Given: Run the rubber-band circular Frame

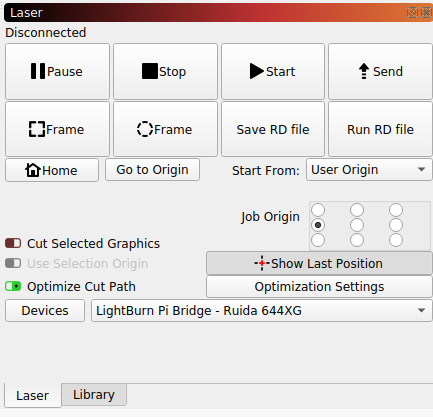Looking at the screenshot, I should point(165,129).
